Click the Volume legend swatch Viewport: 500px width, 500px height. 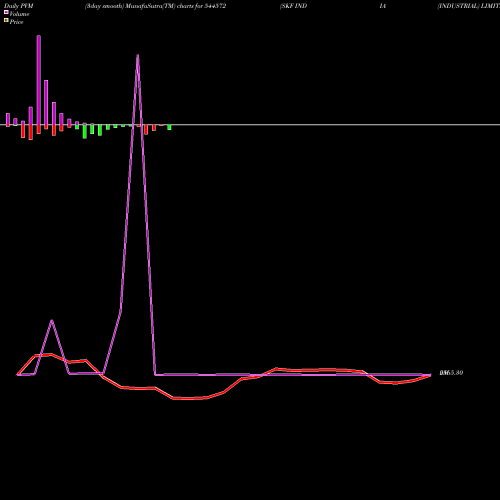click(x=6, y=12)
